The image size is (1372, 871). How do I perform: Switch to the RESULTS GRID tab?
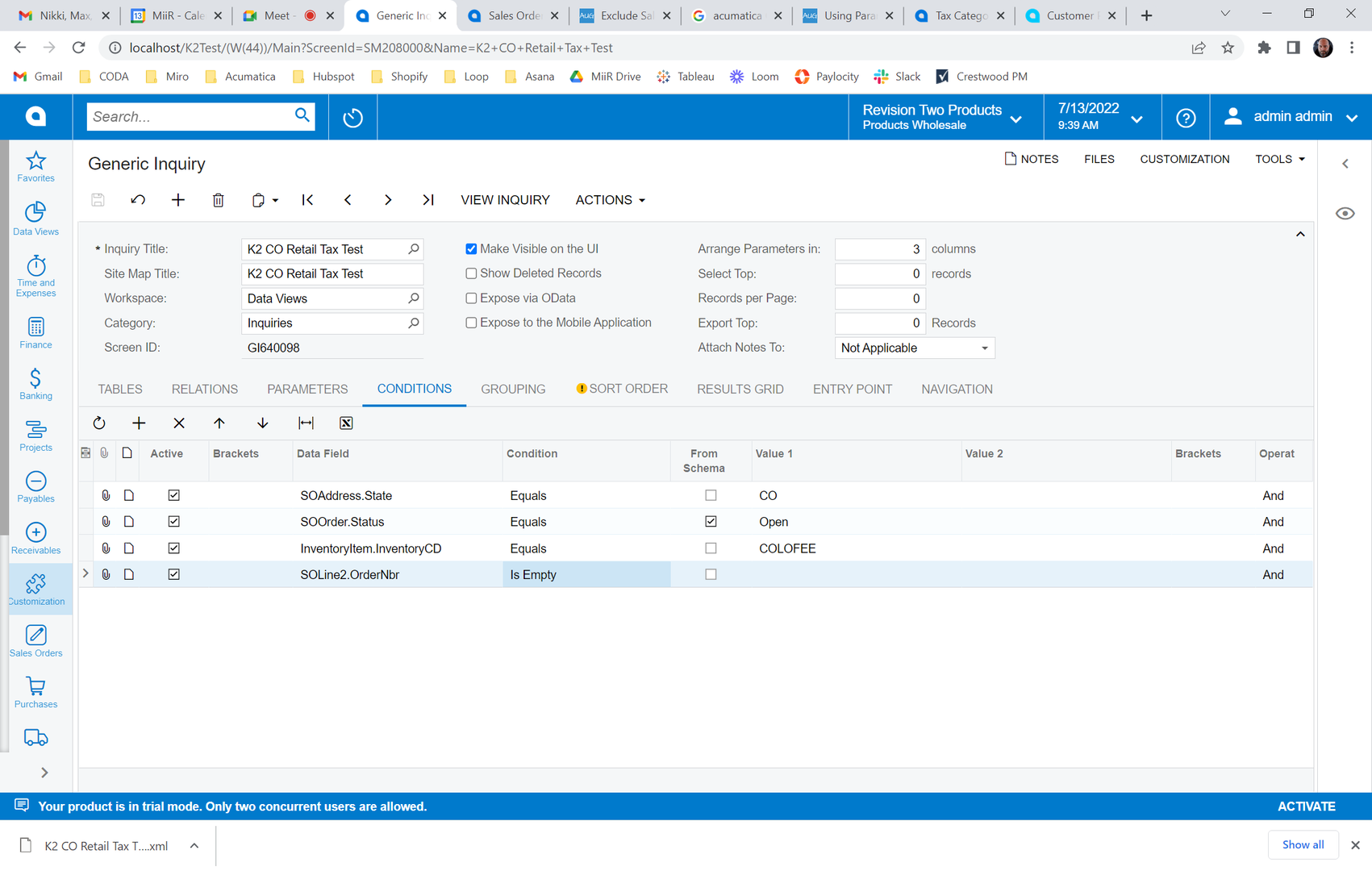tap(740, 389)
